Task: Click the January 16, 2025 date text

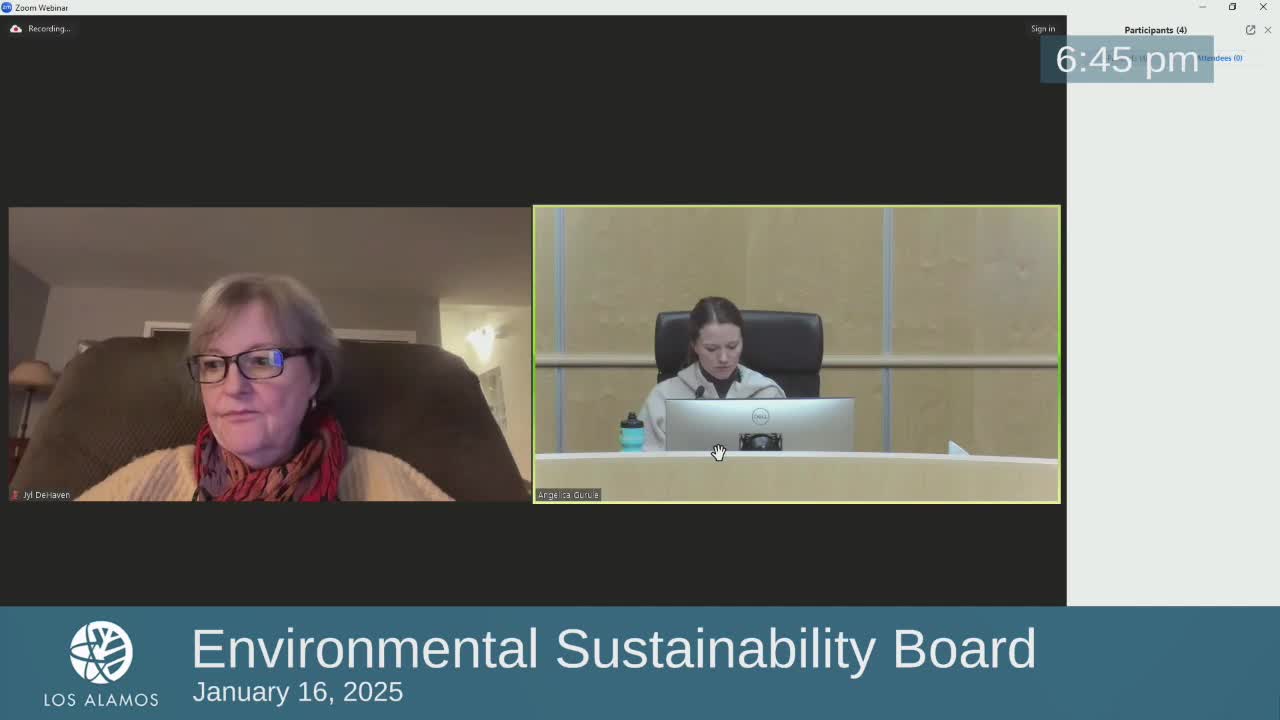Action: 298,692
